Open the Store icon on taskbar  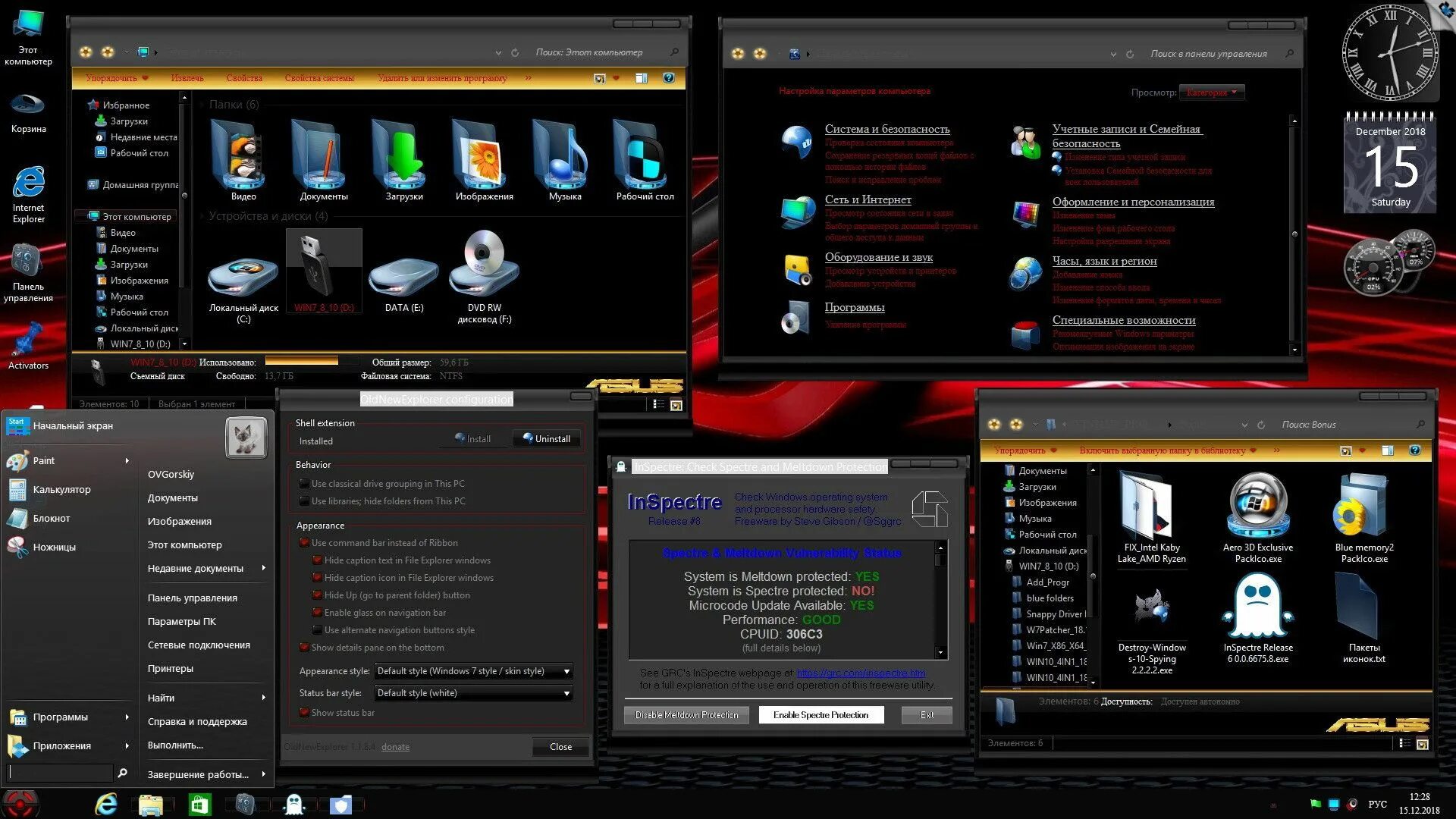[x=199, y=804]
